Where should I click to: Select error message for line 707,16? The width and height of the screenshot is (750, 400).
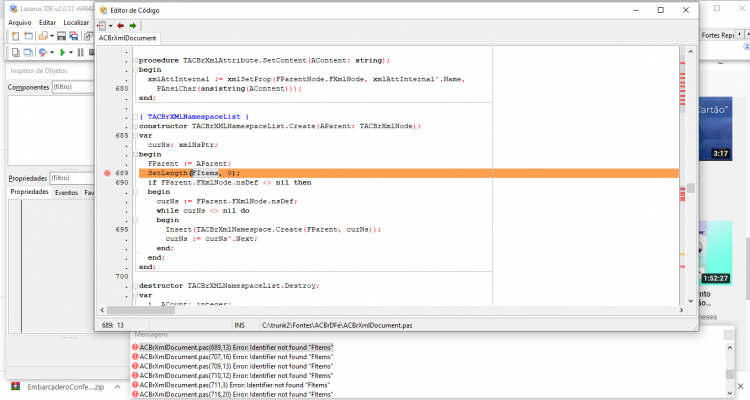click(236, 357)
